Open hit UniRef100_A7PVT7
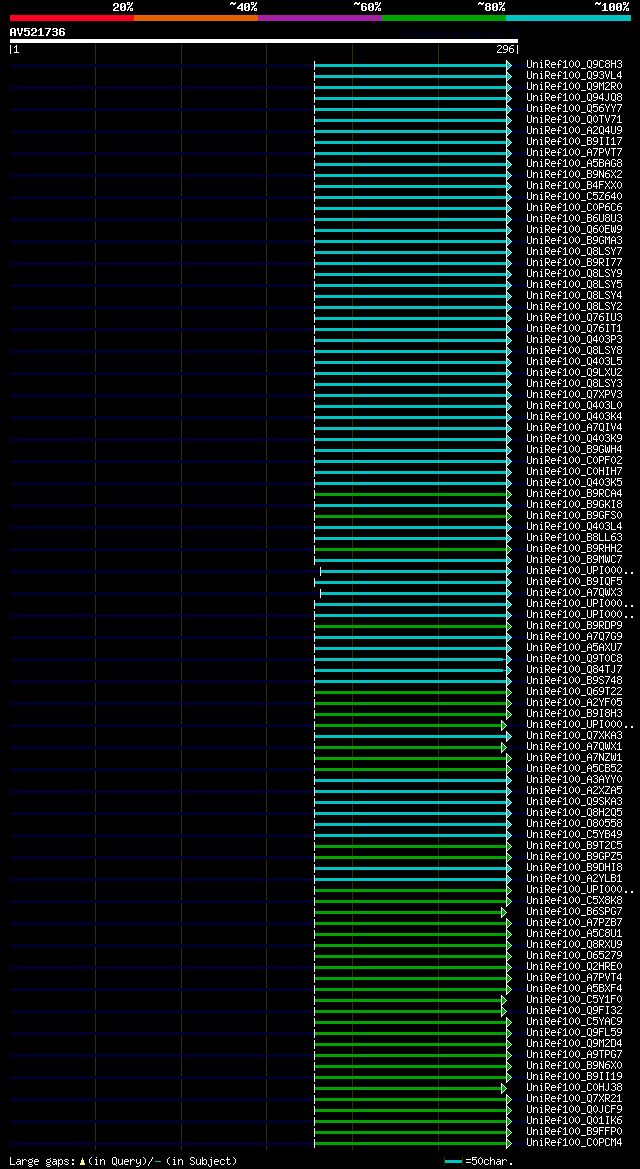This screenshot has width=640, height=1169. [574, 153]
